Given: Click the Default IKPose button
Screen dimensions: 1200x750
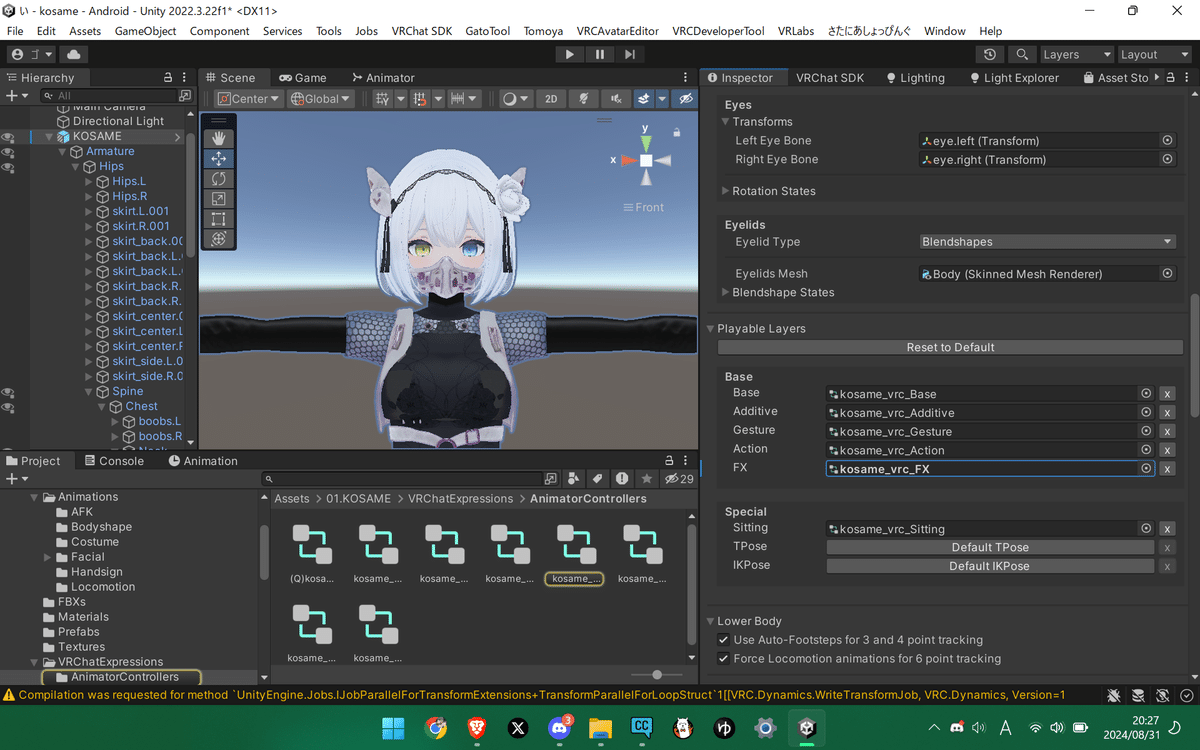Looking at the screenshot, I should [990, 566].
